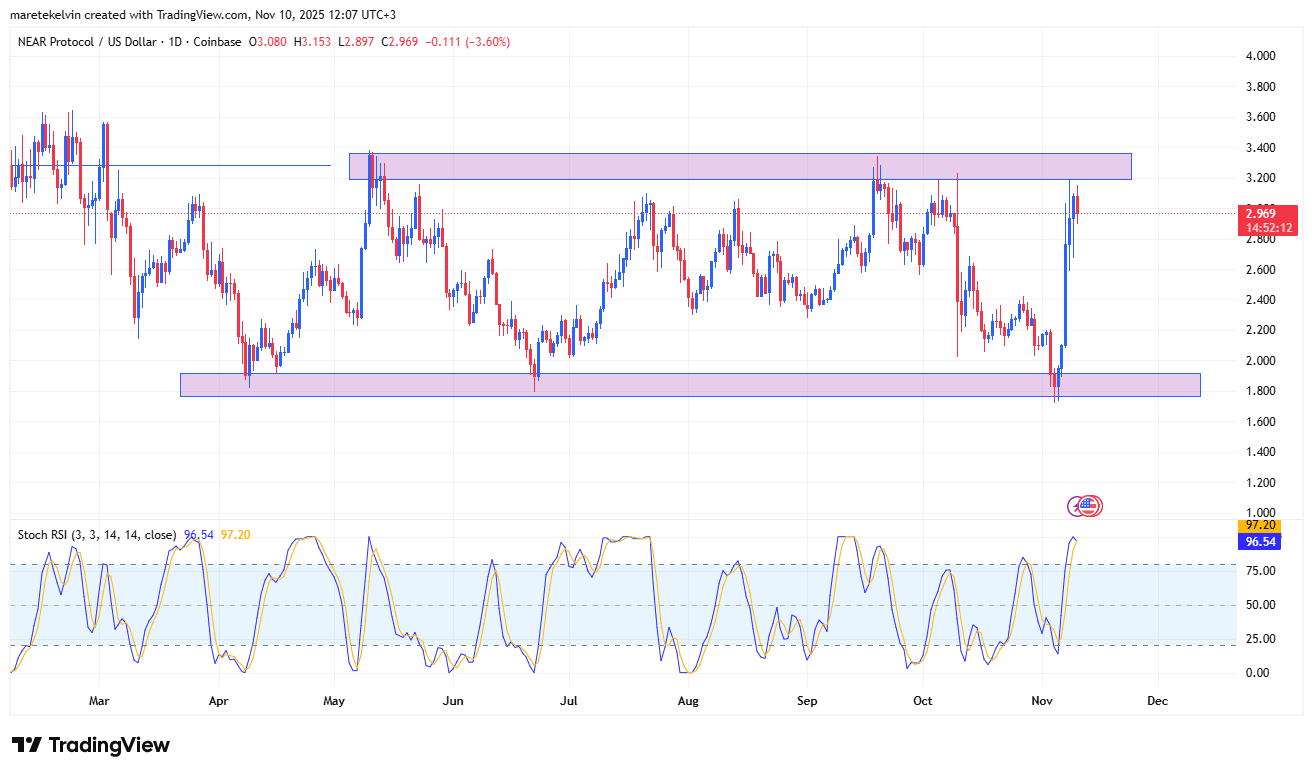The width and height of the screenshot is (1313, 775).
Task: Select the Jul label on the date axis
Action: coord(568,701)
